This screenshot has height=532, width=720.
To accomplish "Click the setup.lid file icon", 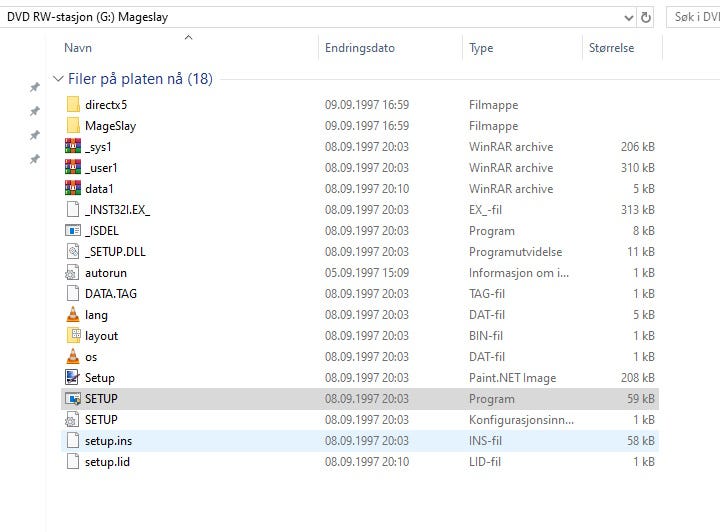I will click(x=73, y=461).
